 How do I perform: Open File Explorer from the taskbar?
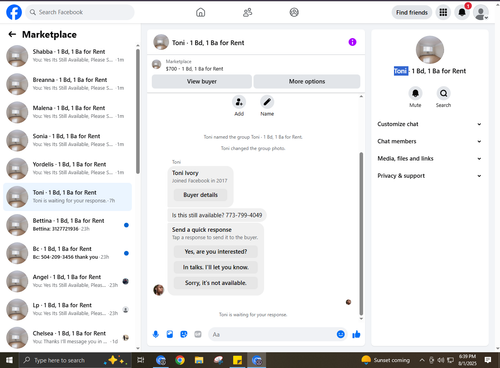tap(199, 360)
